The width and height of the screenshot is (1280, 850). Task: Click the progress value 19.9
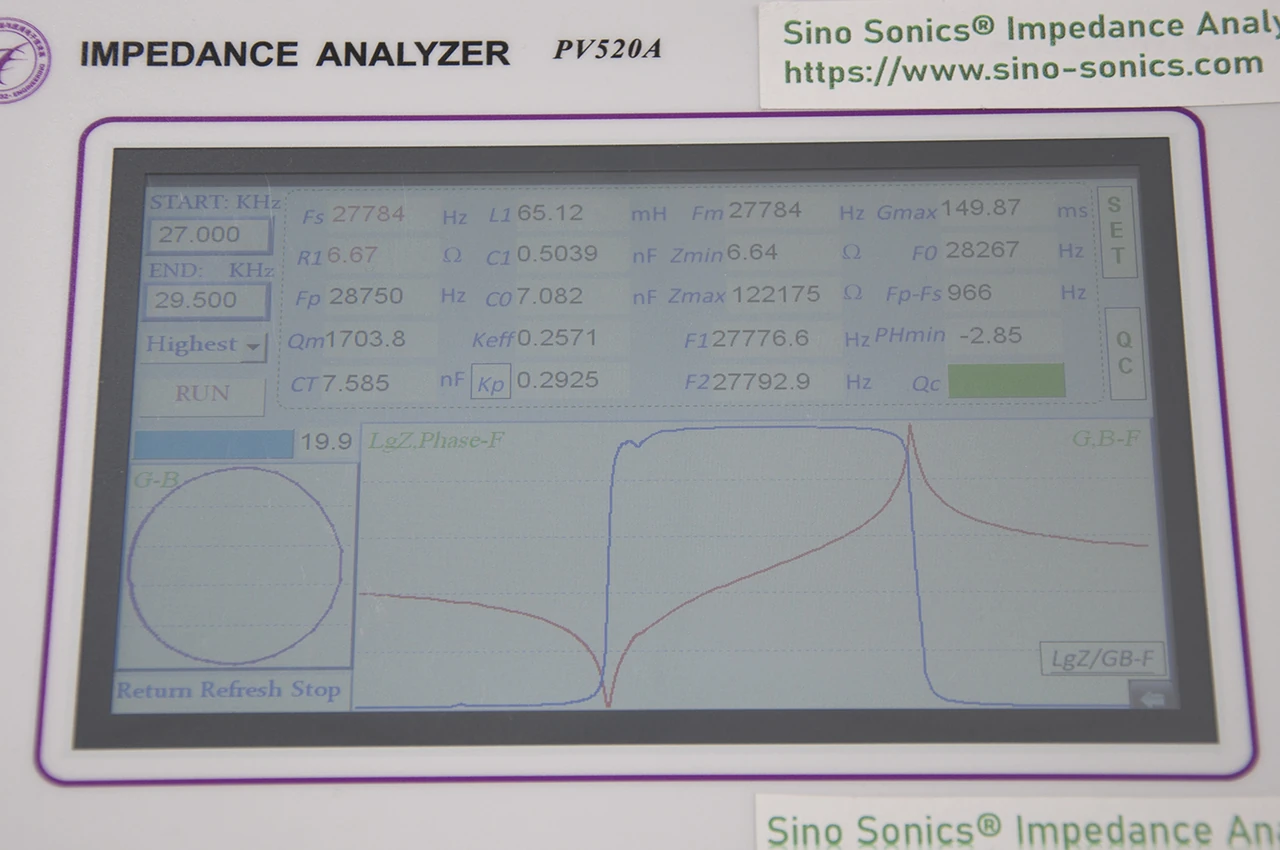pyautogui.click(x=327, y=442)
